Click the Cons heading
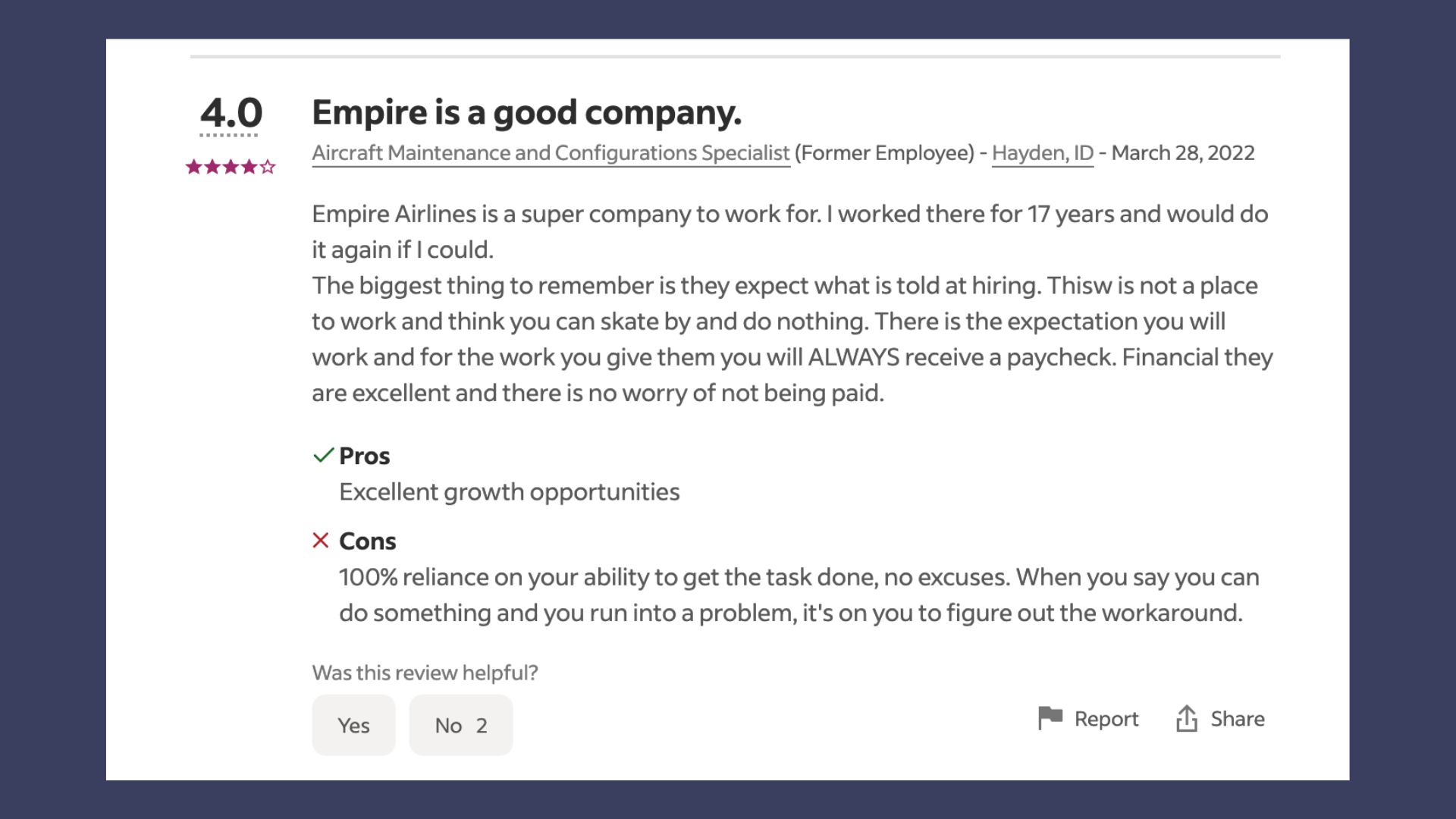The height and width of the screenshot is (819, 1456). click(x=367, y=541)
